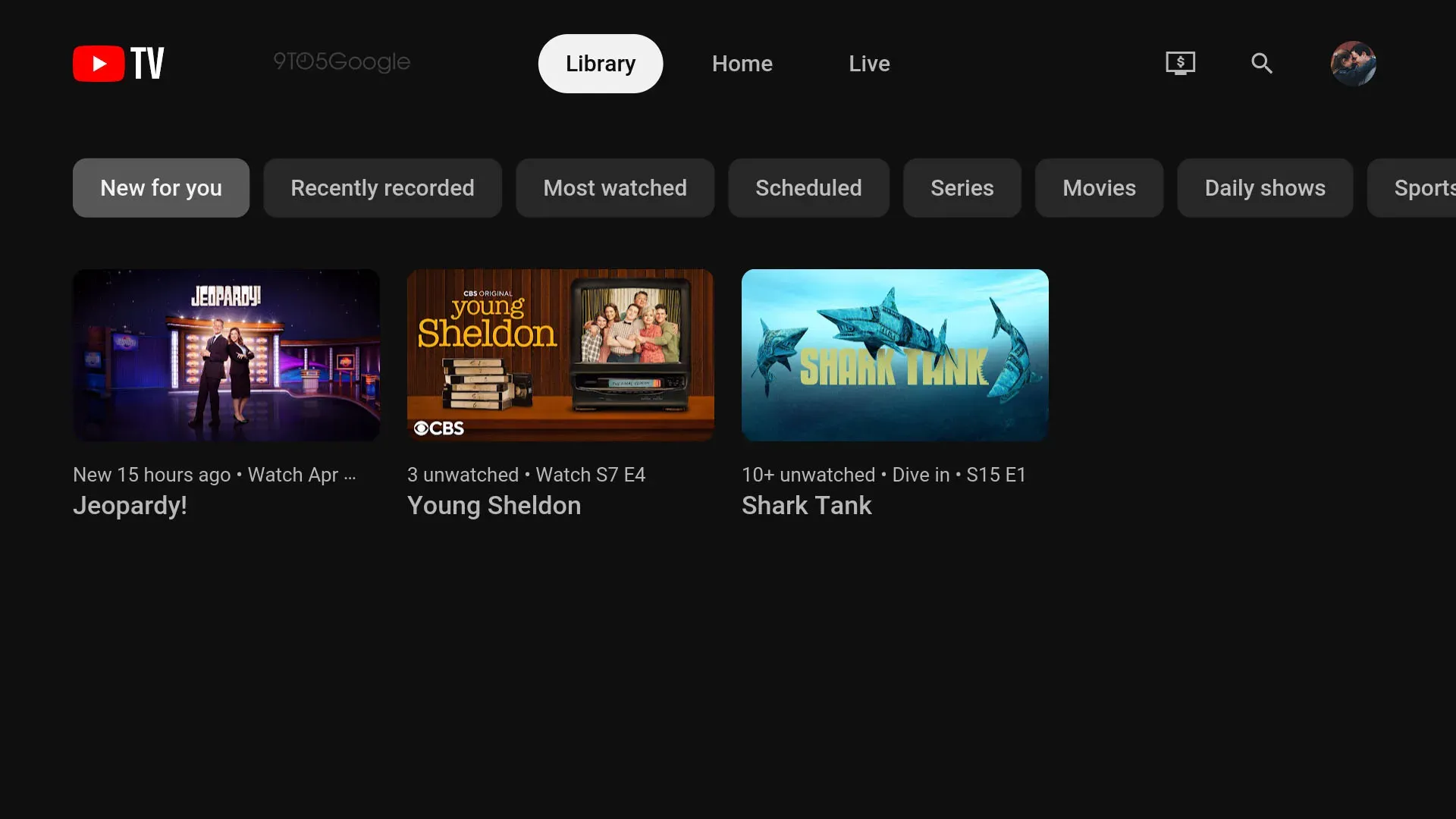Click the YouTube TV logo
Image resolution: width=1456 pixels, height=819 pixels.
(118, 63)
